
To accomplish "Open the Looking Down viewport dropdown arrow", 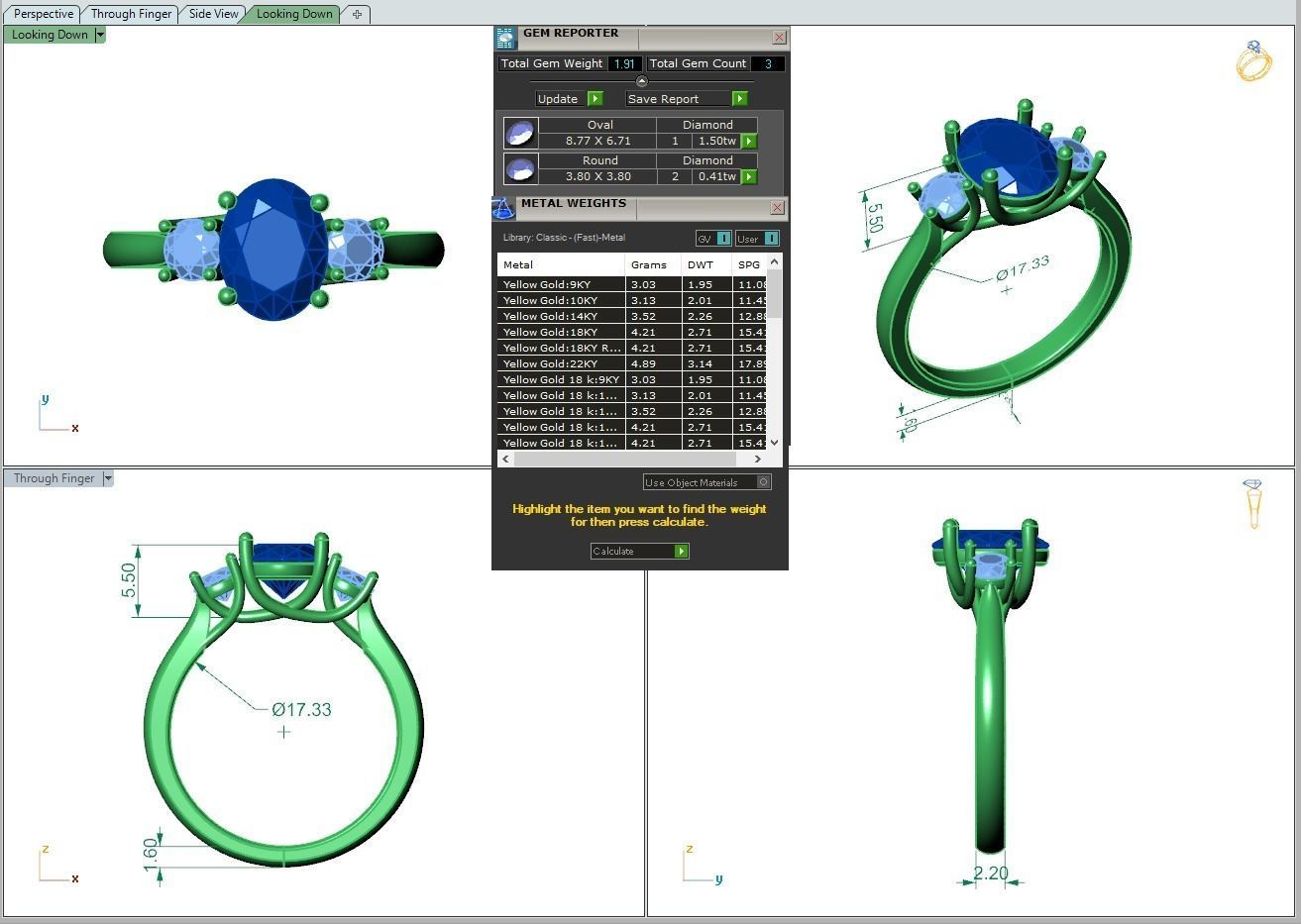I will tap(100, 35).
